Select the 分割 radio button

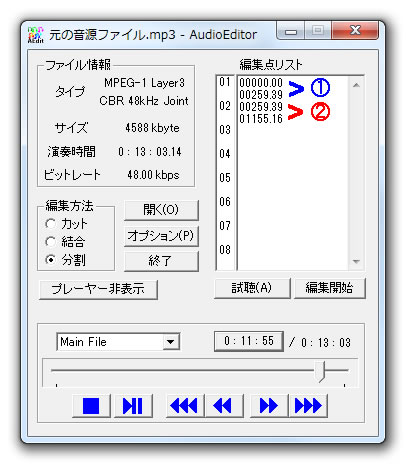click(50, 259)
